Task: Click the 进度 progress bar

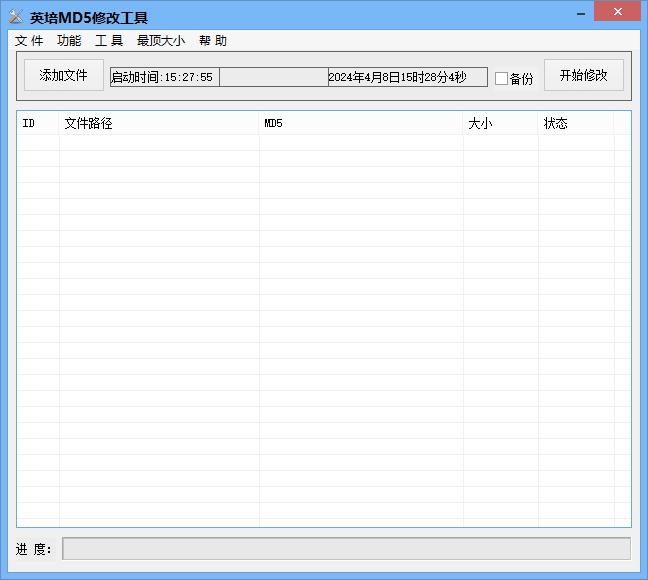Action: tap(346, 549)
